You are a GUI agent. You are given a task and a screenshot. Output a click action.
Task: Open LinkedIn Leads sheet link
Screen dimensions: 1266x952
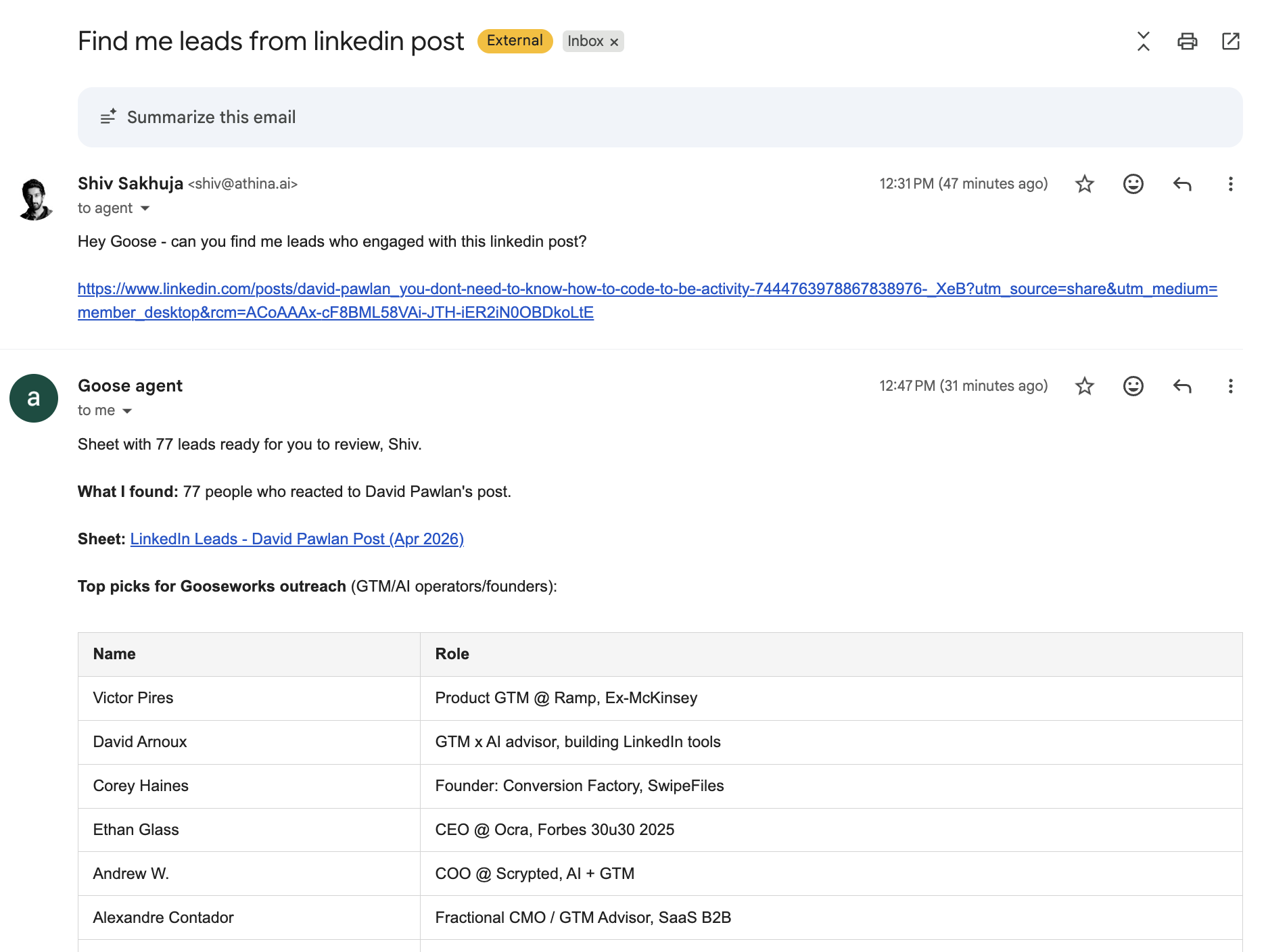pos(297,539)
